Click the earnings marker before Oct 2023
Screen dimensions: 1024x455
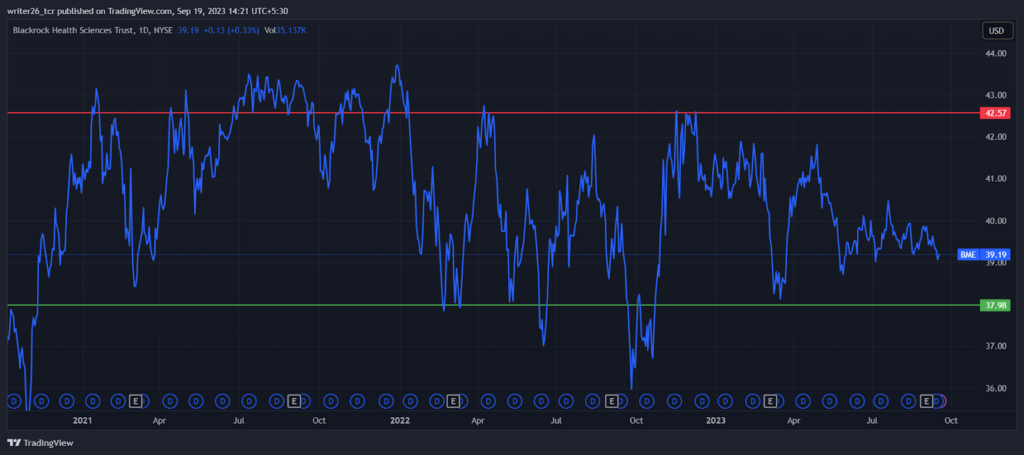[926, 401]
